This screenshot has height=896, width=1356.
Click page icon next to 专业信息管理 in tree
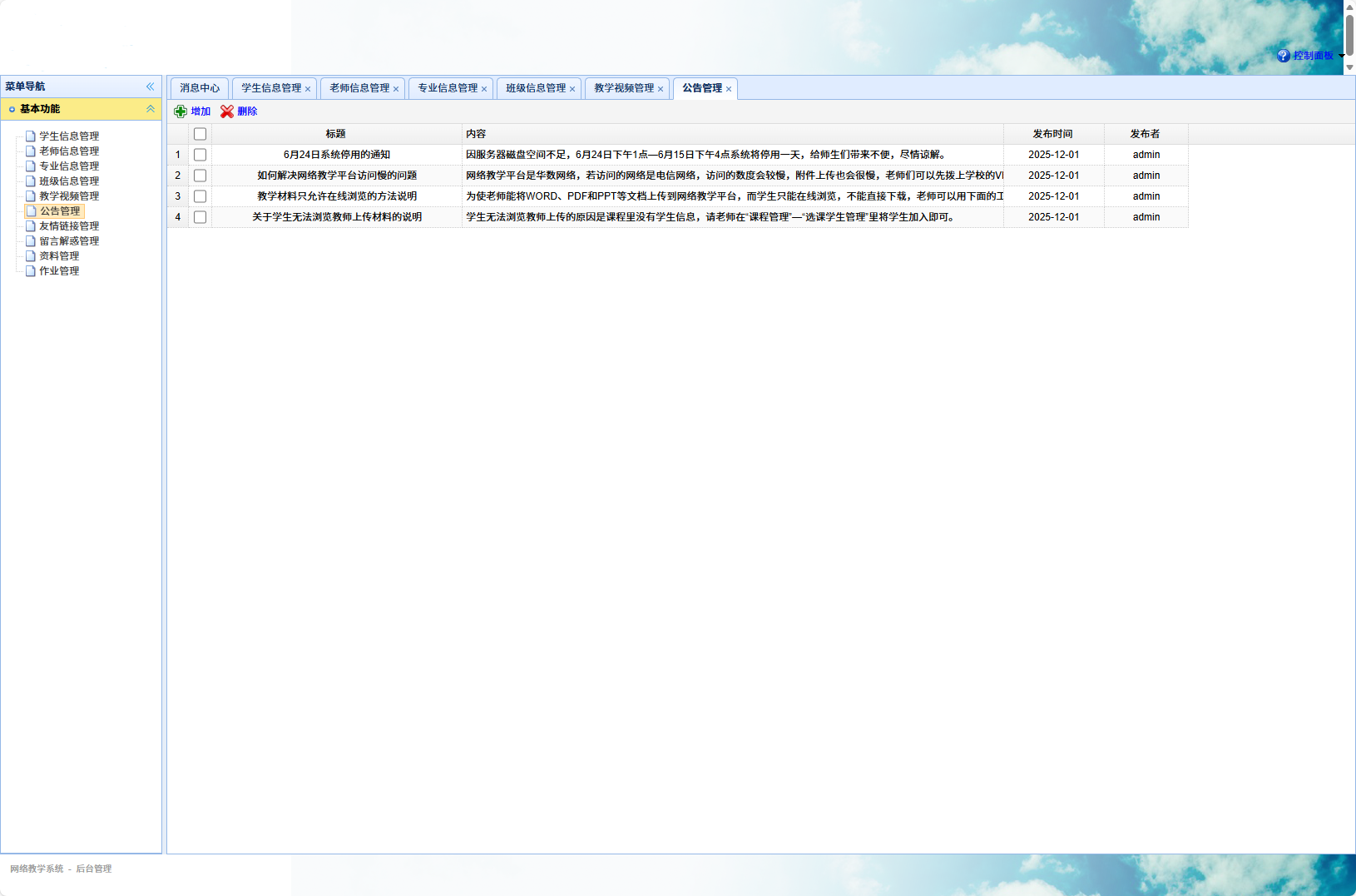point(31,166)
